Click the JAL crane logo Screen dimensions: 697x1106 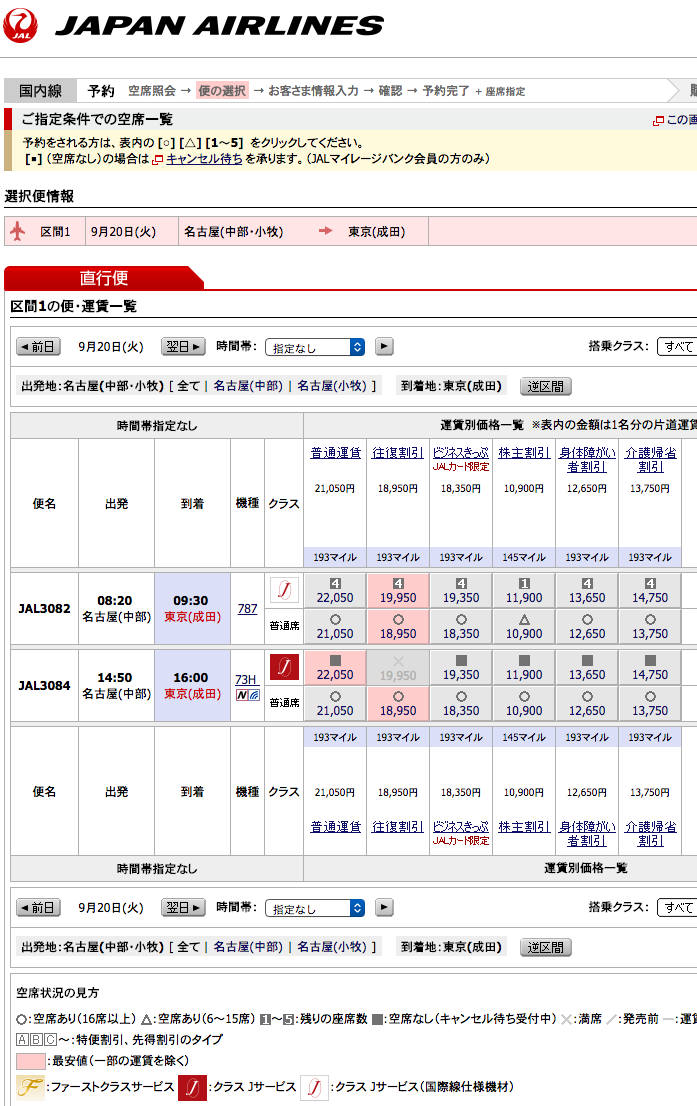tap(20, 25)
